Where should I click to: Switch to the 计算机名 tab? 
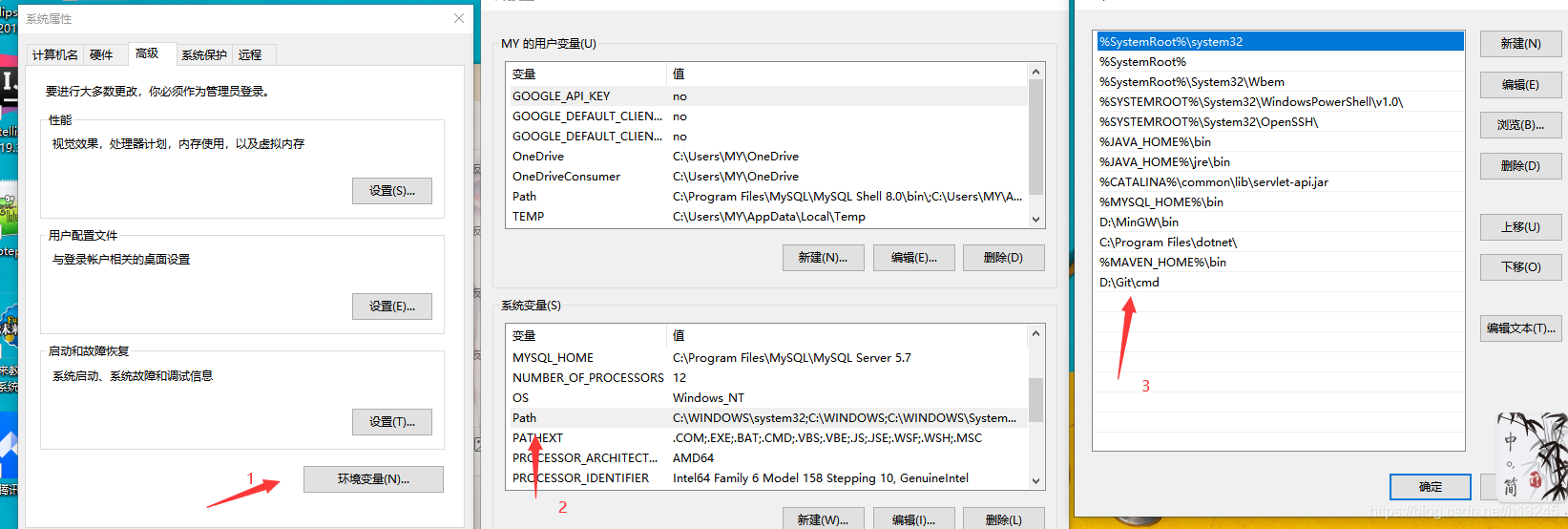tap(55, 54)
